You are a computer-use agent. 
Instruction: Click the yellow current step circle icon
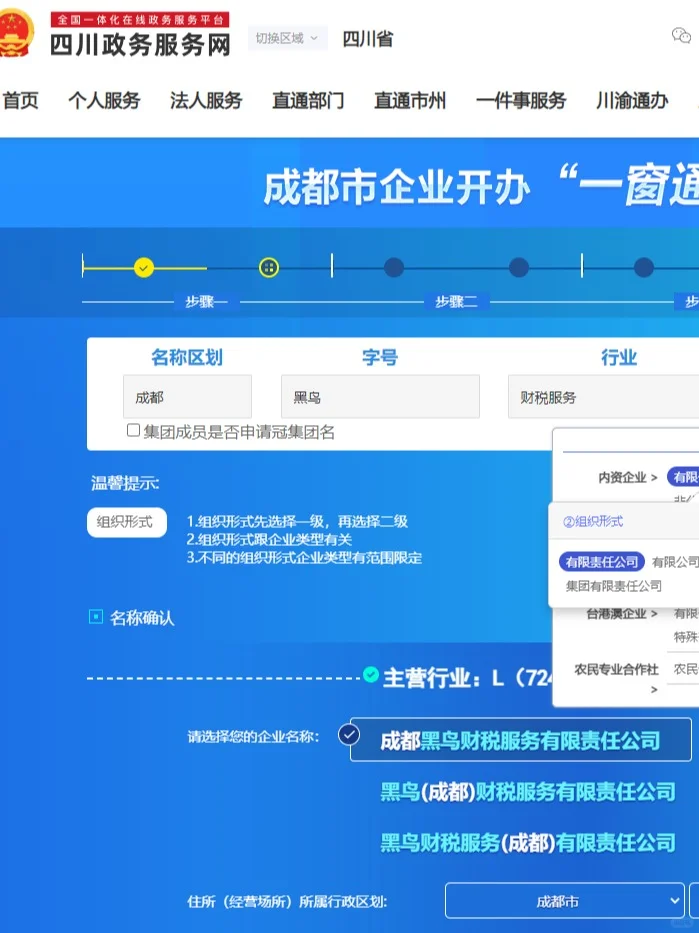click(269, 267)
